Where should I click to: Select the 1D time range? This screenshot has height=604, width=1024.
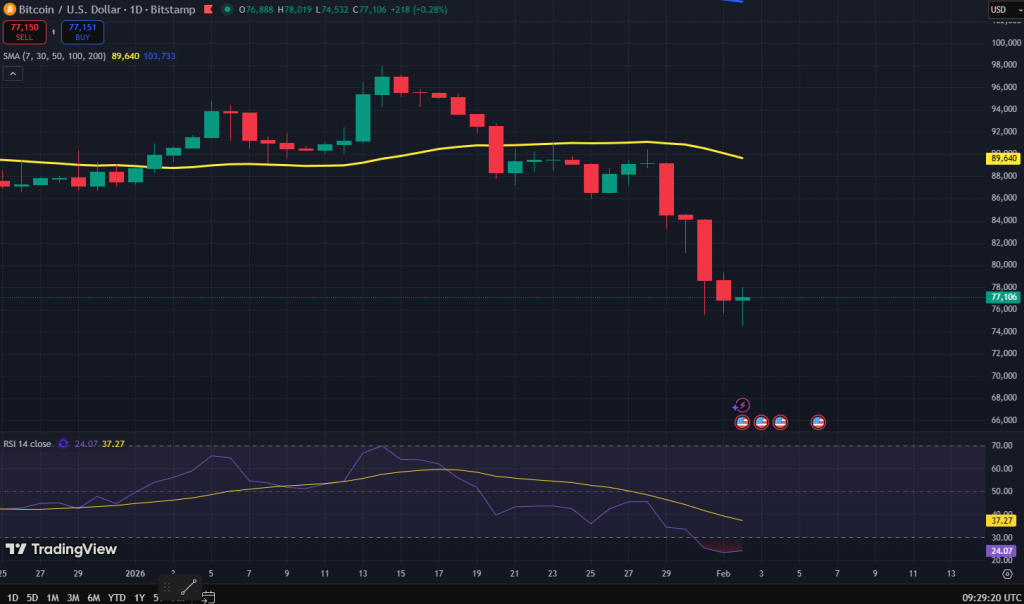click(12, 597)
